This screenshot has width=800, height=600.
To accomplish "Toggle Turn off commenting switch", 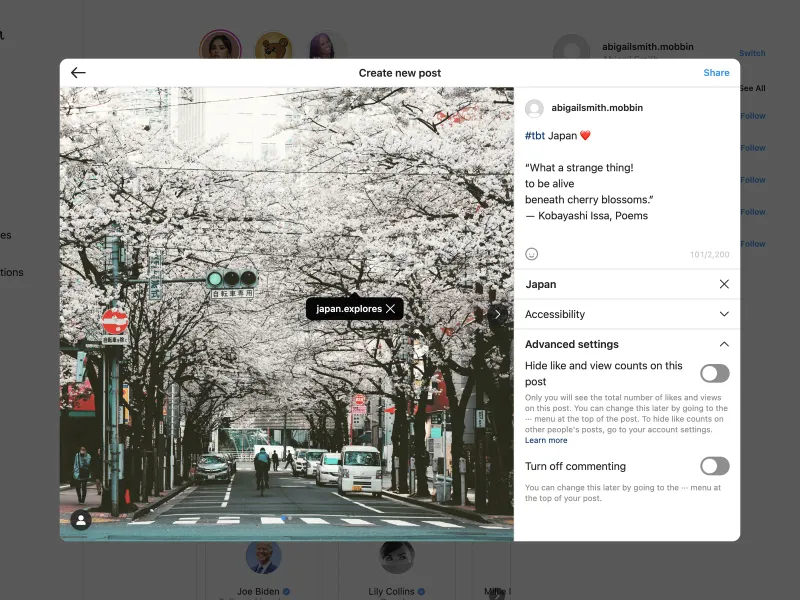I will point(715,466).
